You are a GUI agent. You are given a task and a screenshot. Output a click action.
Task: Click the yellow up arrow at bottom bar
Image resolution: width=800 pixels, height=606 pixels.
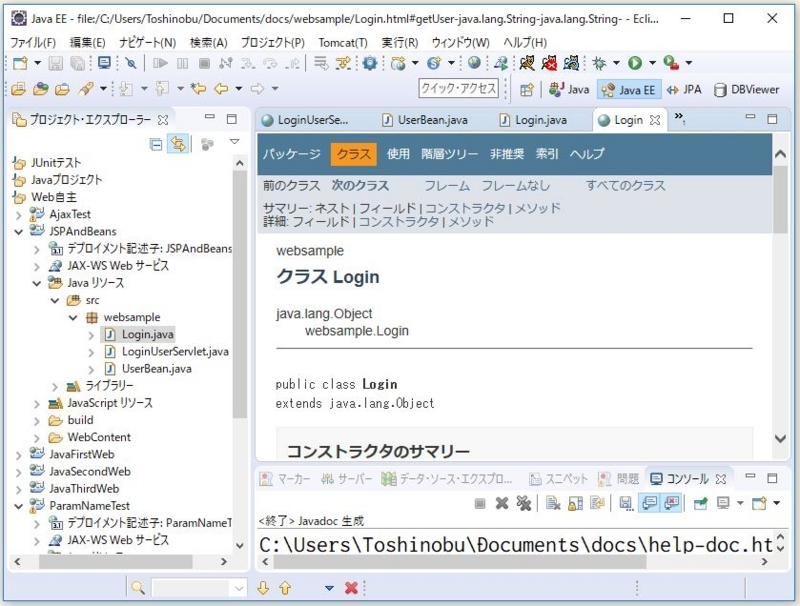click(285, 588)
